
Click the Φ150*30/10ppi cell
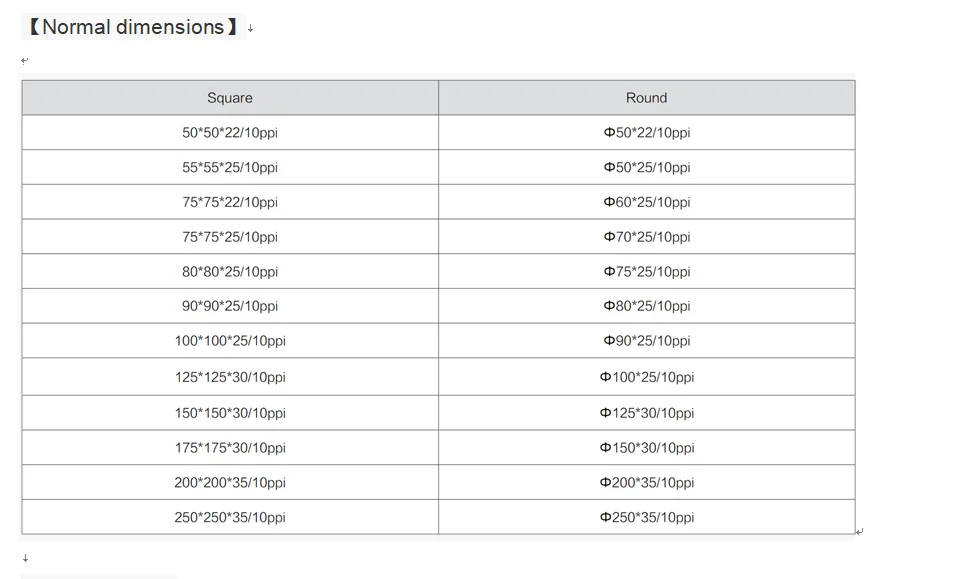pyautogui.click(x=646, y=448)
